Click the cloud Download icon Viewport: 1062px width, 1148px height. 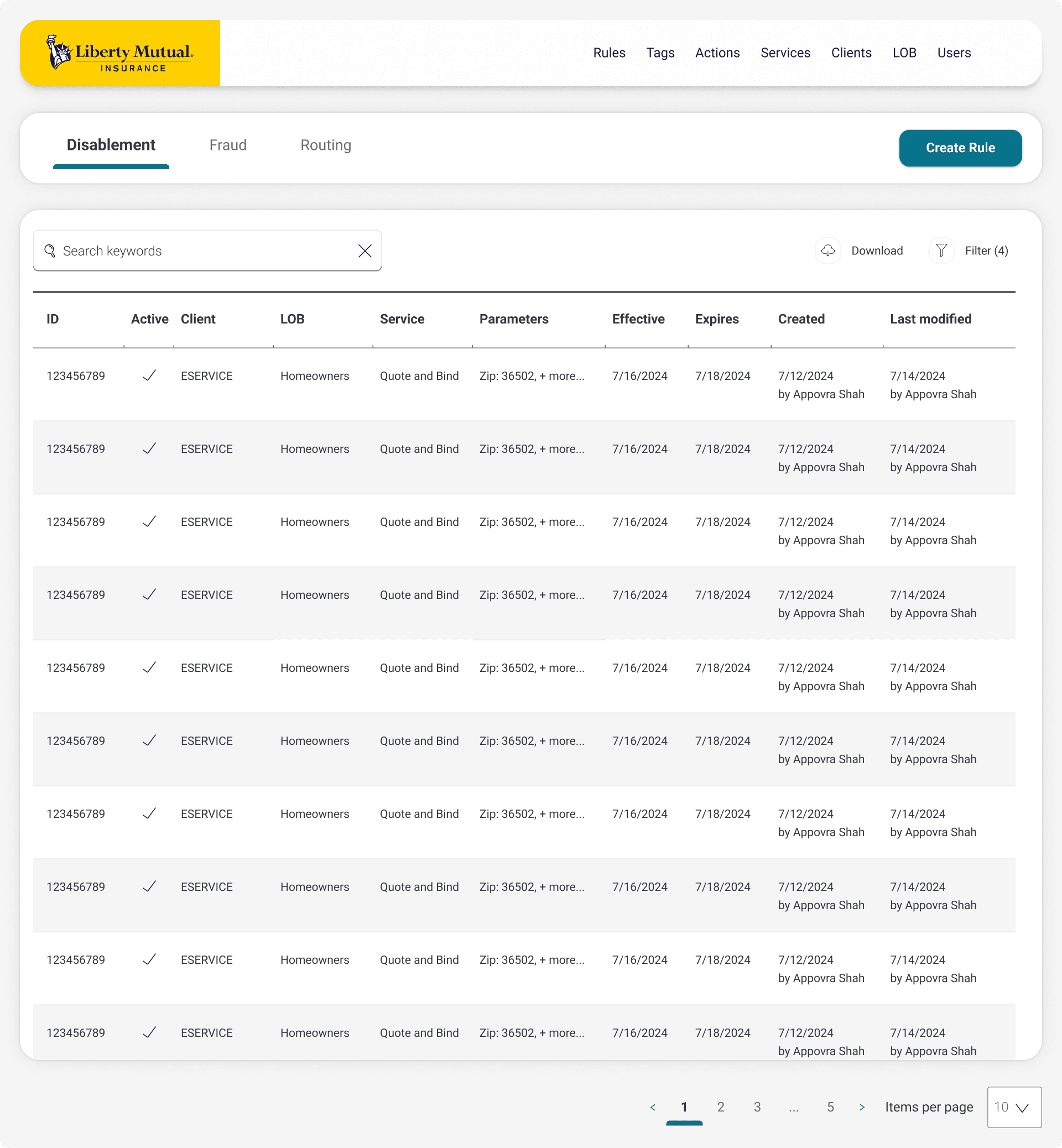point(827,251)
